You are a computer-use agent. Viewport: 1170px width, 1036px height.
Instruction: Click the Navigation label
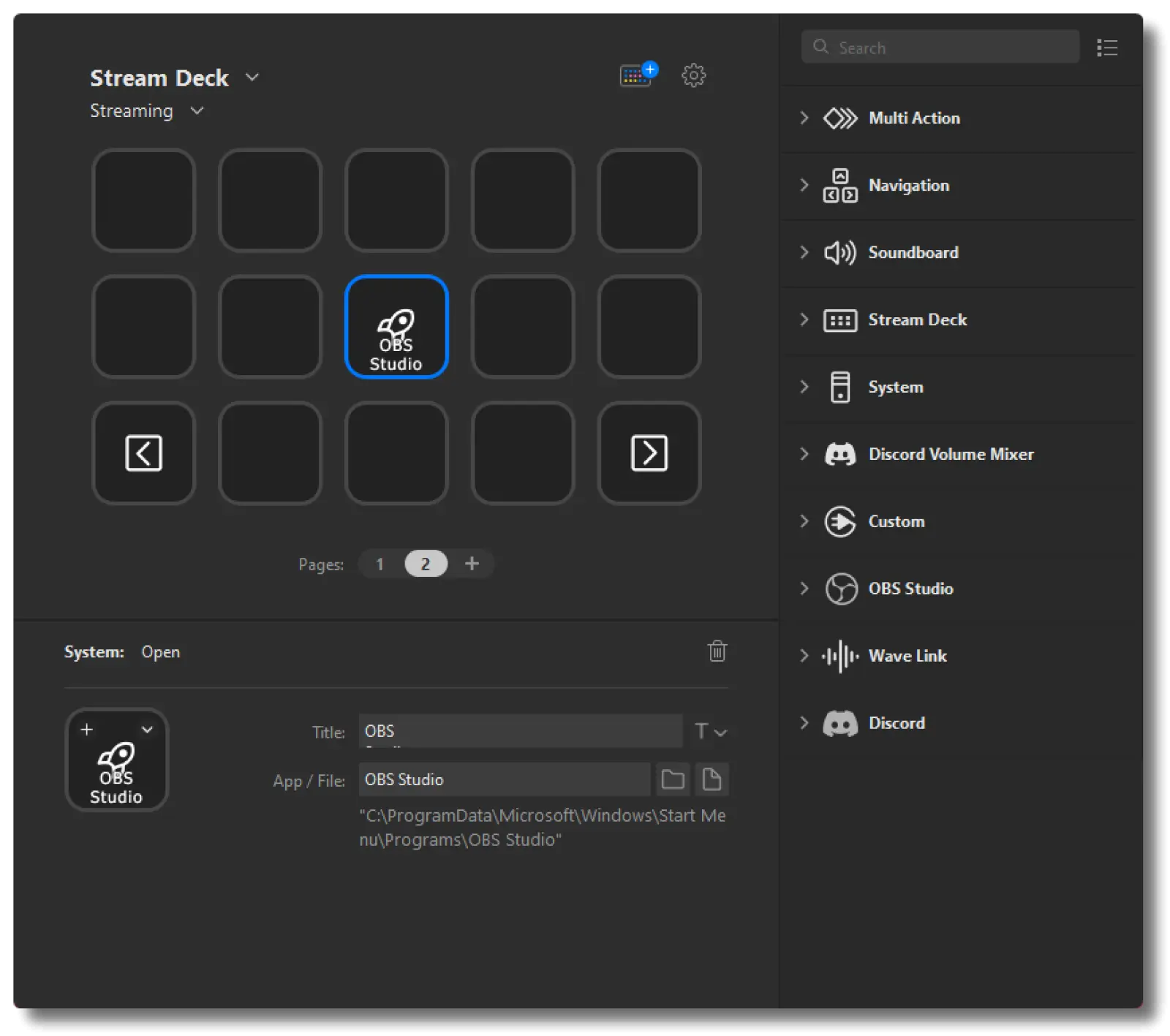[908, 186]
